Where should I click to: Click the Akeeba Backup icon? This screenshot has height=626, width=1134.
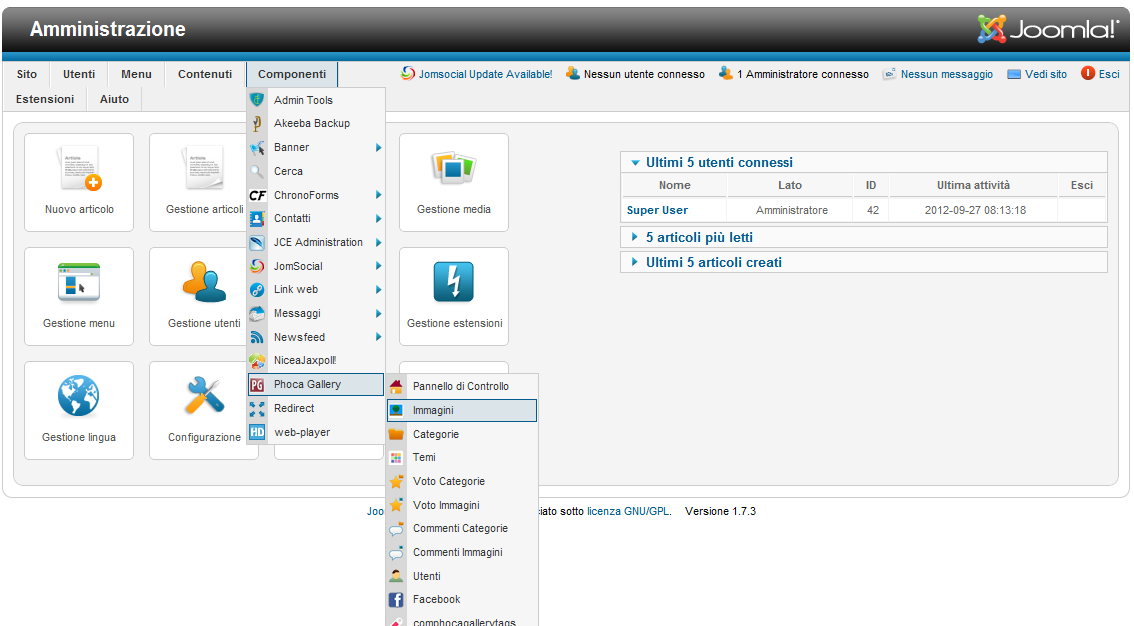tap(257, 124)
